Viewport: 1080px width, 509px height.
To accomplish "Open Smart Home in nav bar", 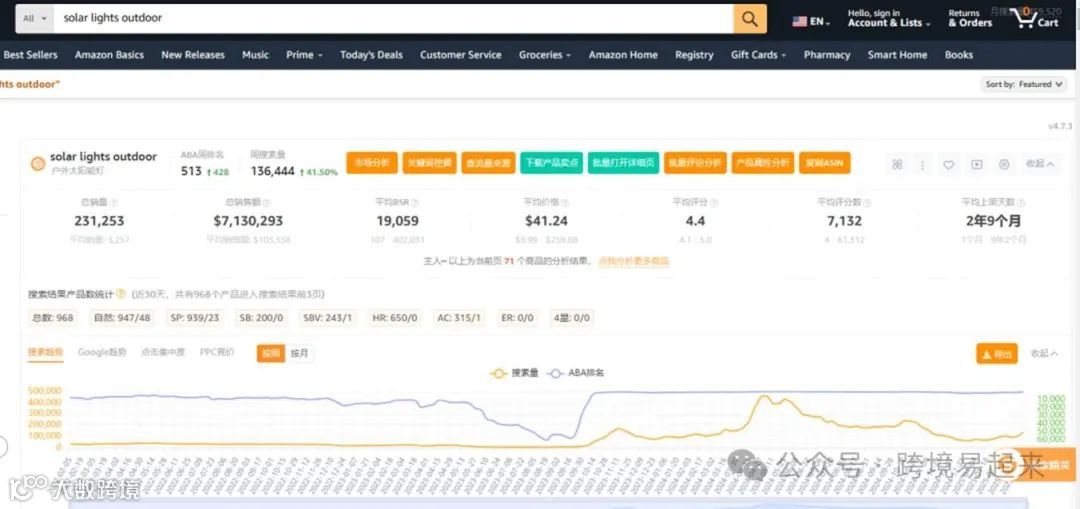I will (897, 55).
